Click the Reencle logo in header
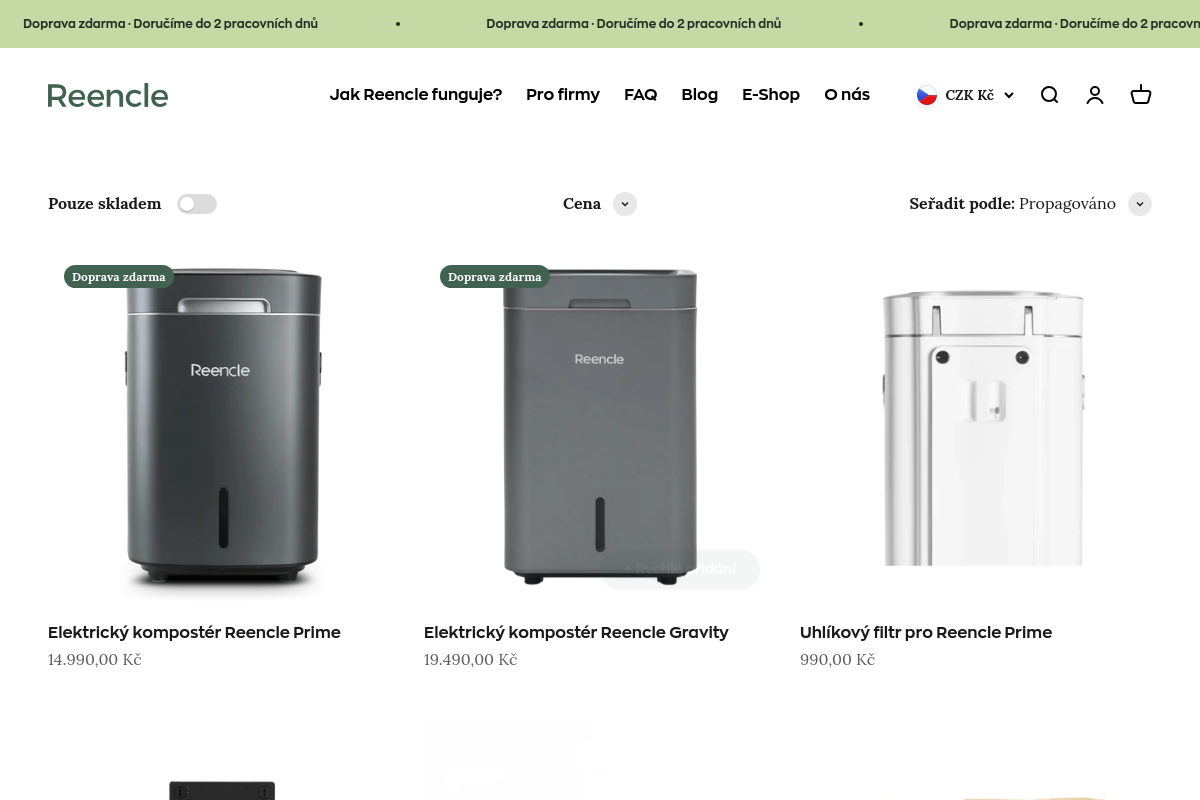The height and width of the screenshot is (800, 1200). coord(108,95)
